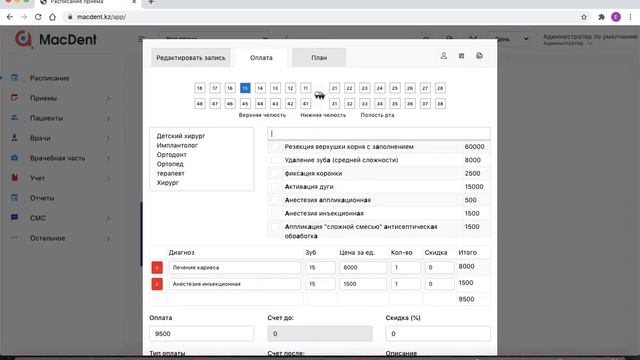
Task: Expand the СМС sidebar chevron
Action: pyautogui.click(x=109, y=218)
